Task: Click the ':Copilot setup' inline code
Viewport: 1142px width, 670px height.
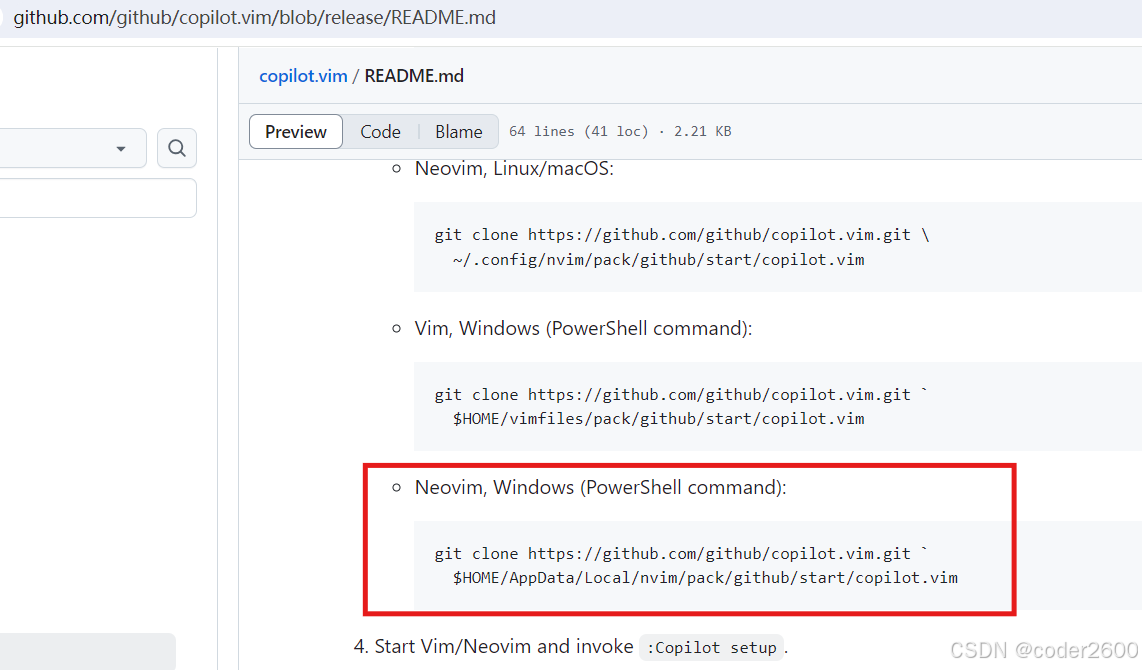Action: pyautogui.click(x=712, y=647)
